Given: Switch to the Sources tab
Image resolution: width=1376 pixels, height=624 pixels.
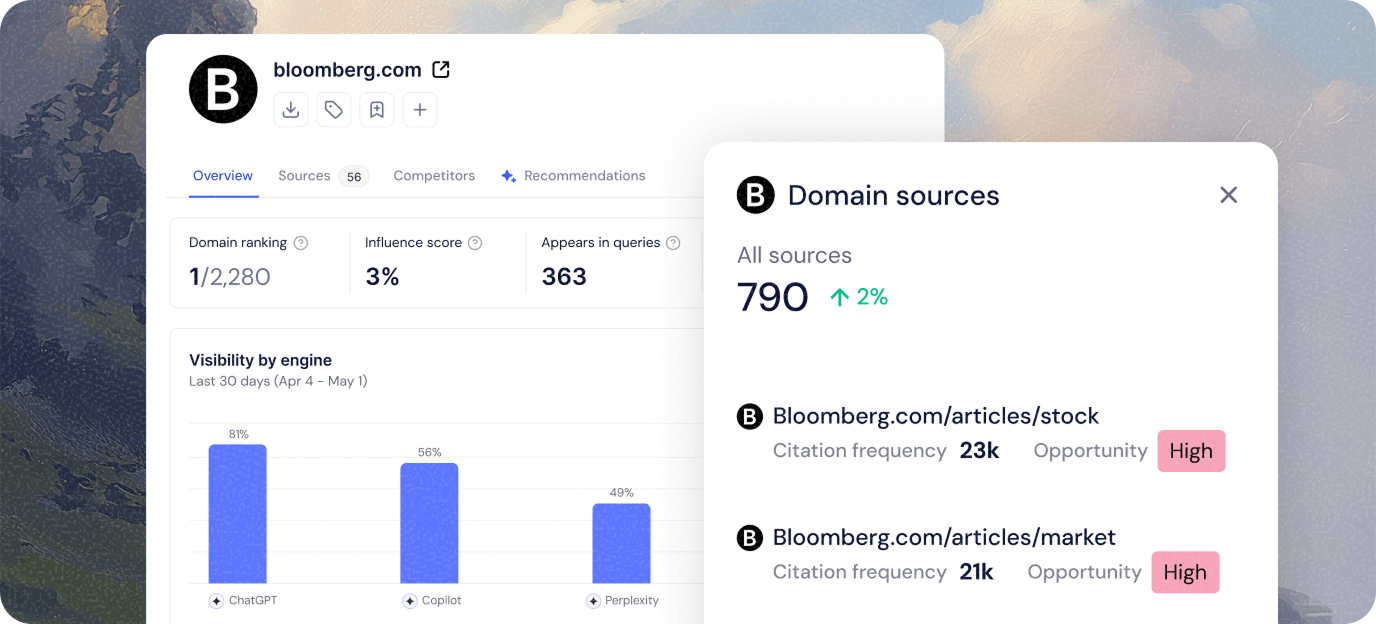Looking at the screenshot, I should 304,176.
